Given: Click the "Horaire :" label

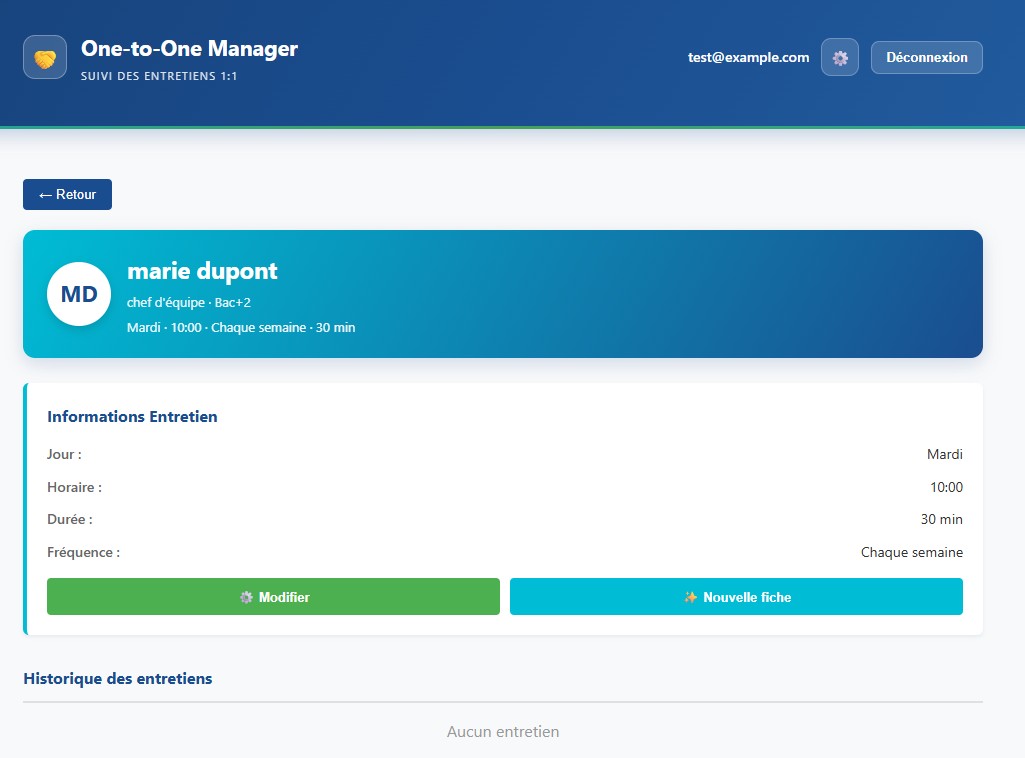Looking at the screenshot, I should (x=75, y=487).
